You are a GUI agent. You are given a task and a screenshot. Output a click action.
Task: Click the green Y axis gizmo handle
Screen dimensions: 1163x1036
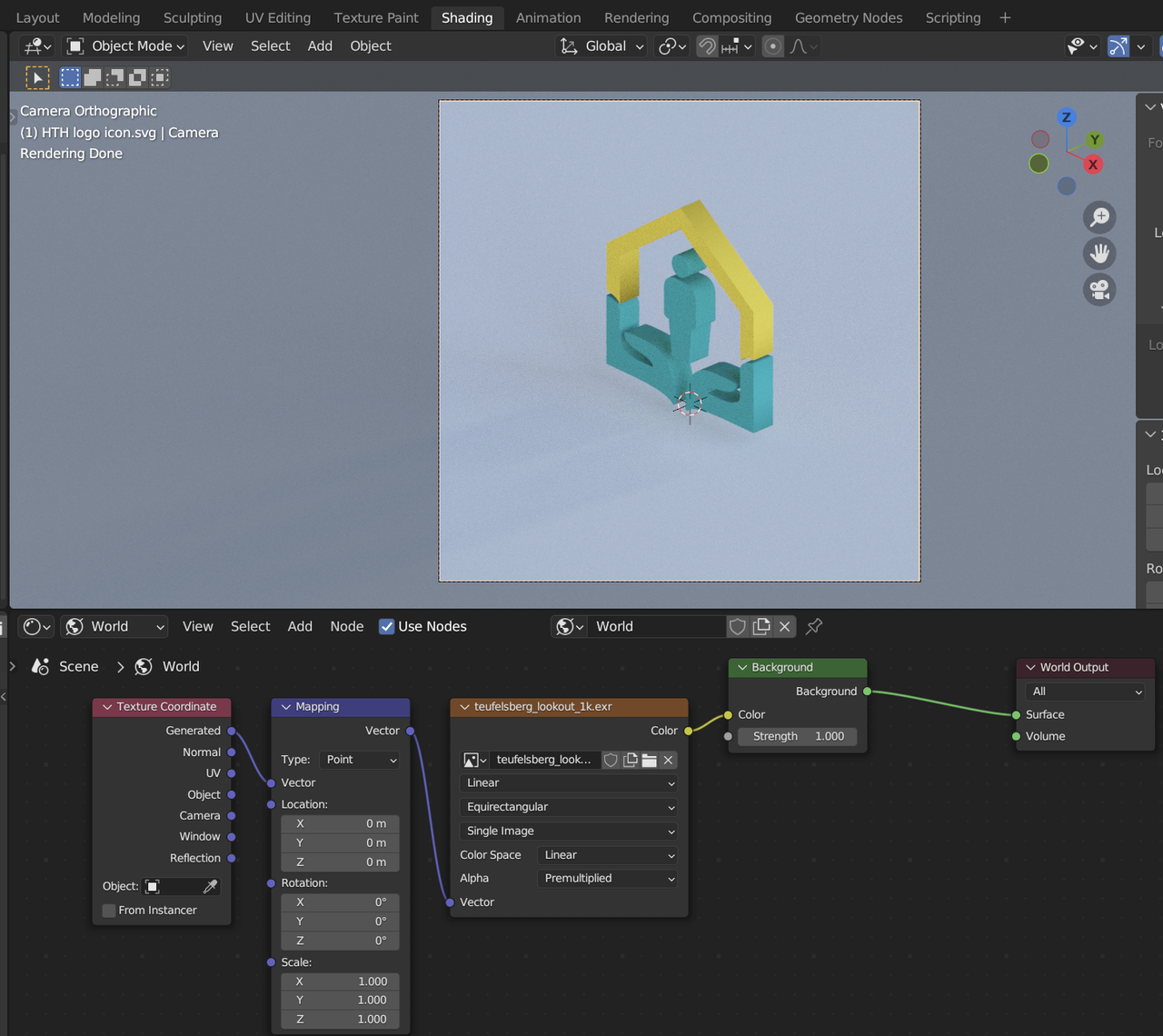pyautogui.click(x=1095, y=139)
